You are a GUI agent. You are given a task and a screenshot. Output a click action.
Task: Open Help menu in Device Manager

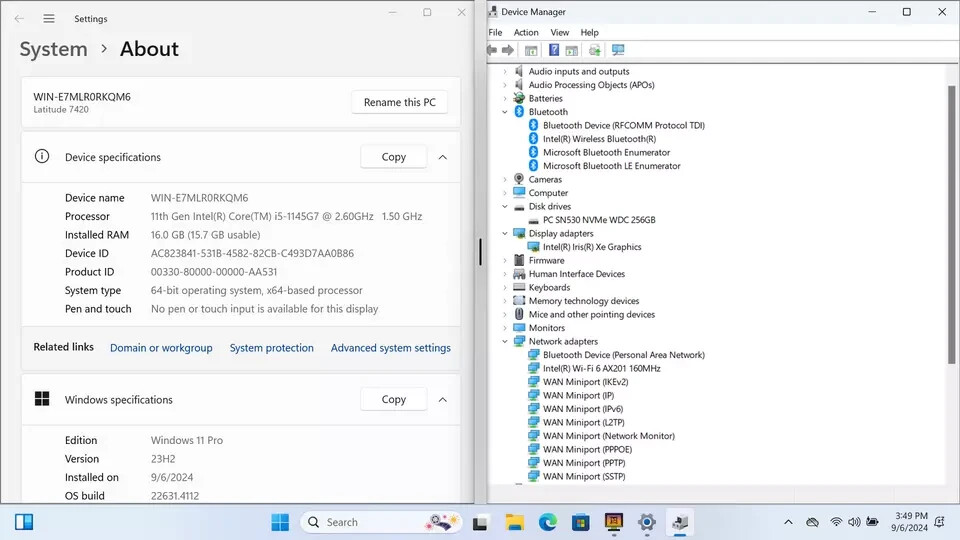(x=590, y=32)
